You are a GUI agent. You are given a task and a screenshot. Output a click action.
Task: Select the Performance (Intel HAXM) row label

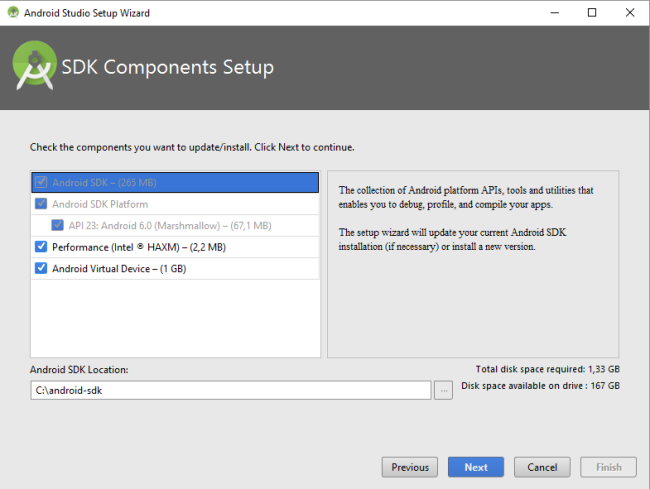tap(138, 247)
